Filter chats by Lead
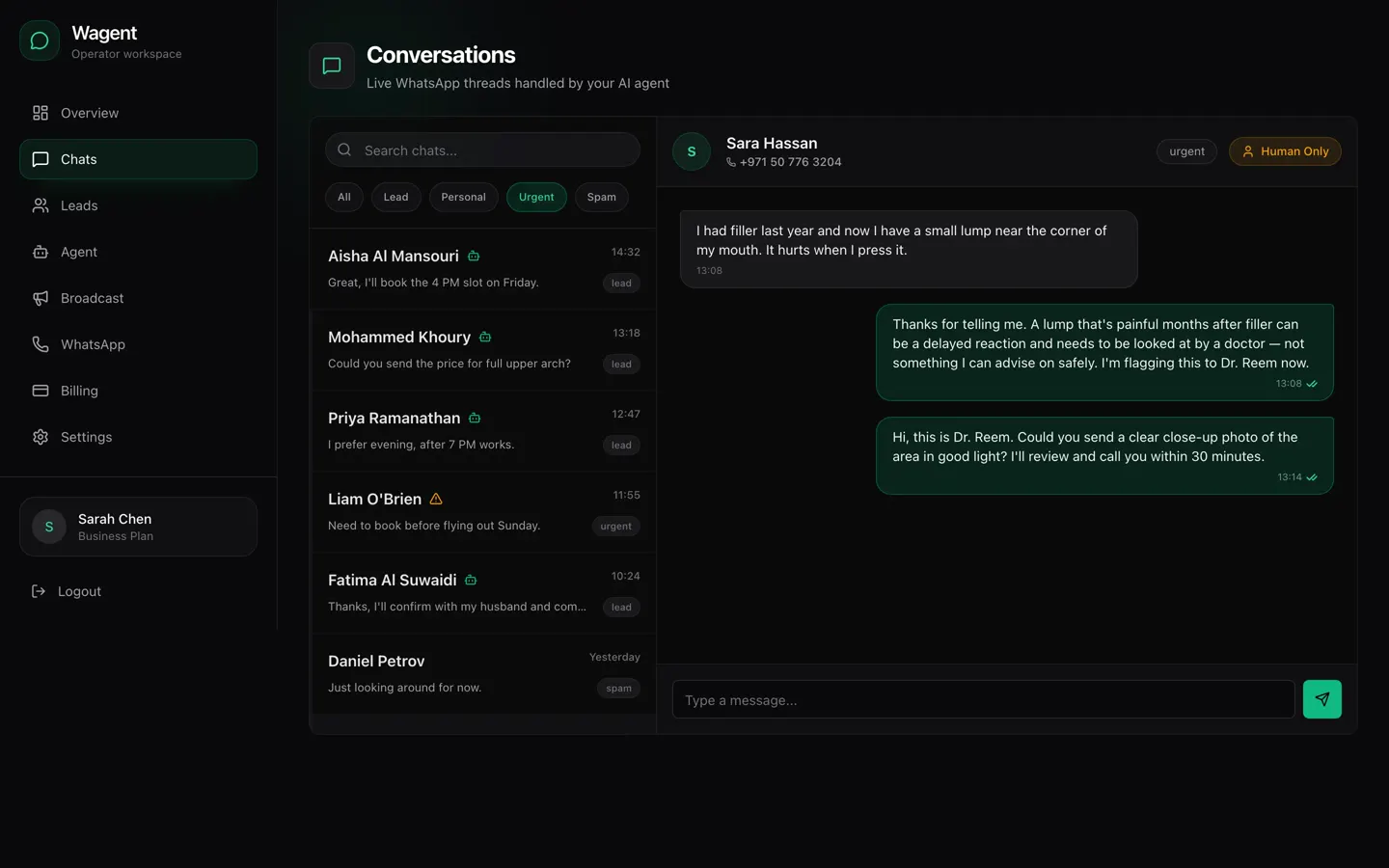 [395, 197]
